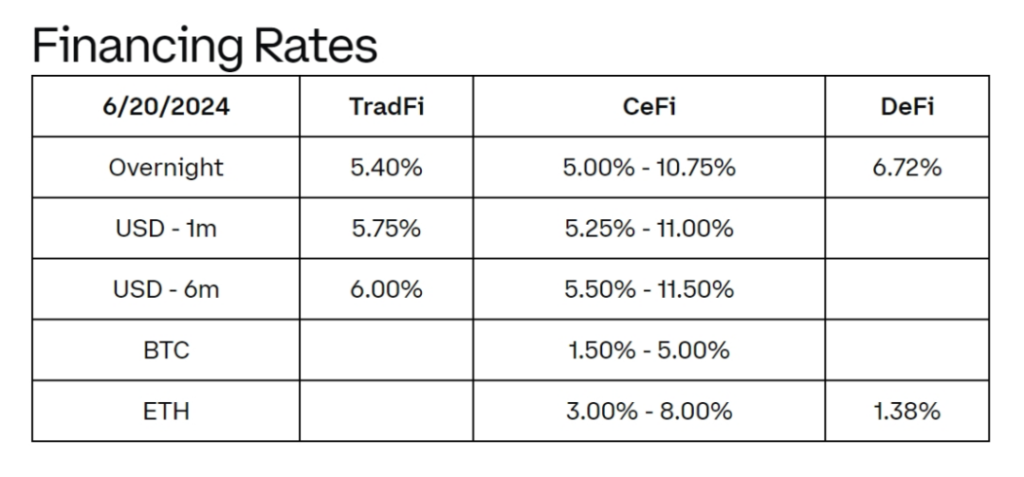Select the 3.00% - 8.00% ETH cell
The height and width of the screenshot is (477, 1024).
649,411
